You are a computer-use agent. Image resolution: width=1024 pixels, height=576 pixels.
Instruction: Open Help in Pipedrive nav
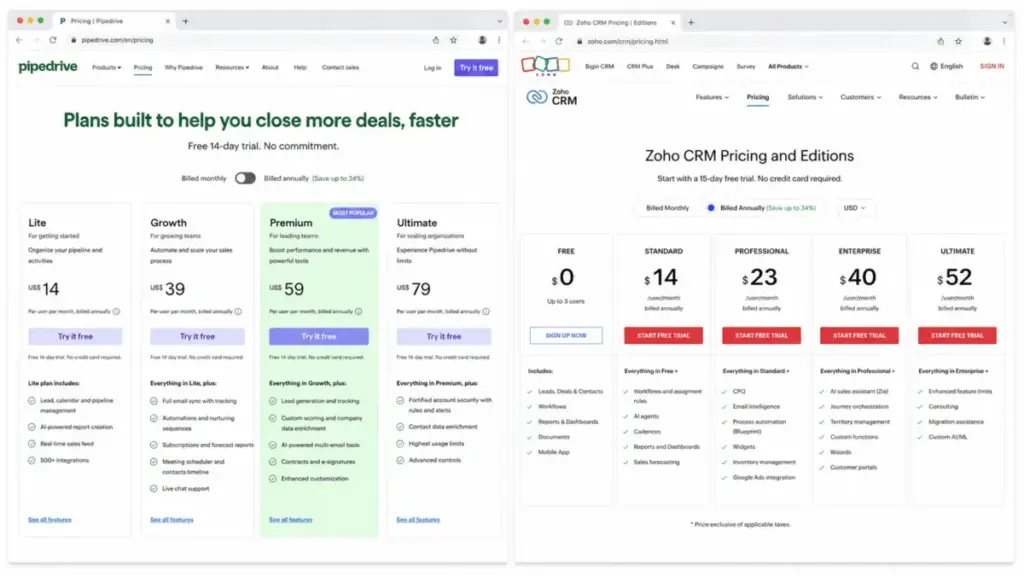pos(300,67)
